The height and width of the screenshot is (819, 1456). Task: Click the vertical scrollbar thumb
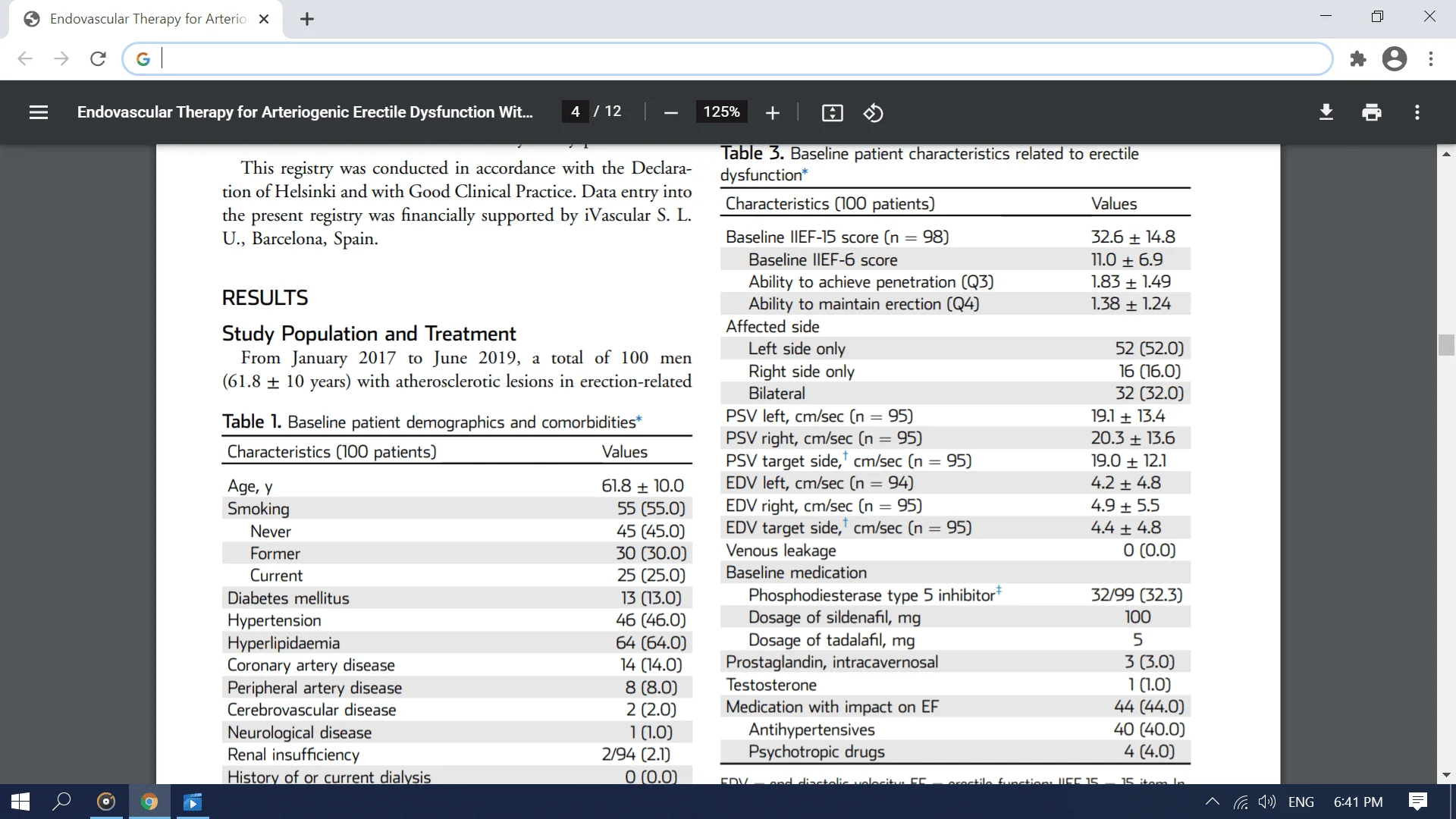pyautogui.click(x=1445, y=344)
